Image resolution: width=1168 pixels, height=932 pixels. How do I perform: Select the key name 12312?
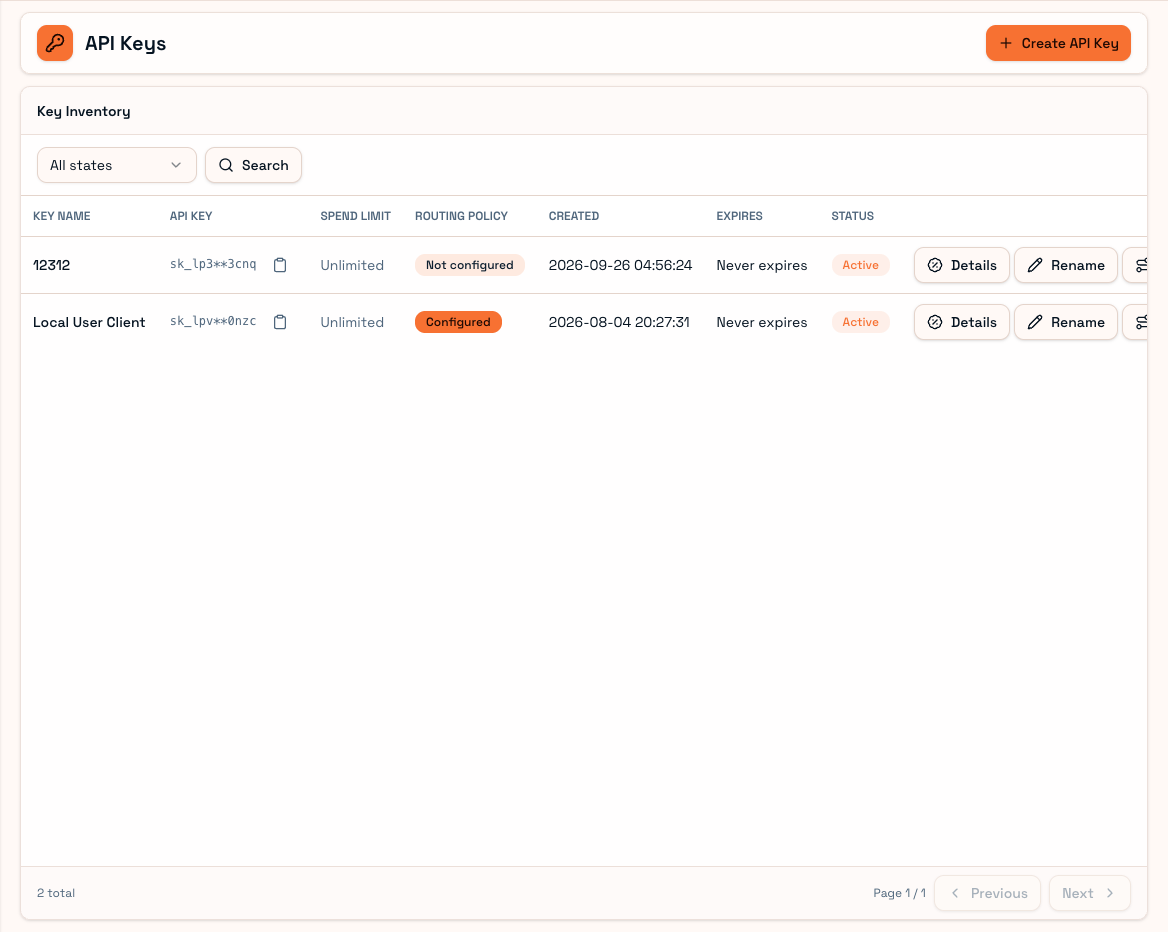point(51,265)
